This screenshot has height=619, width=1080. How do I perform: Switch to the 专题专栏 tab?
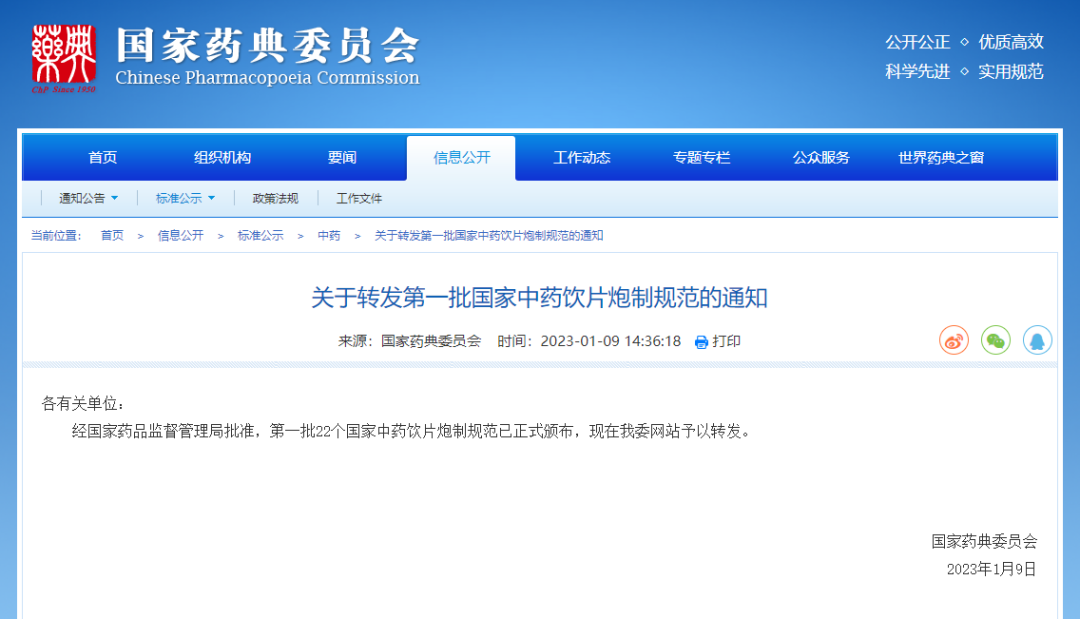point(701,158)
